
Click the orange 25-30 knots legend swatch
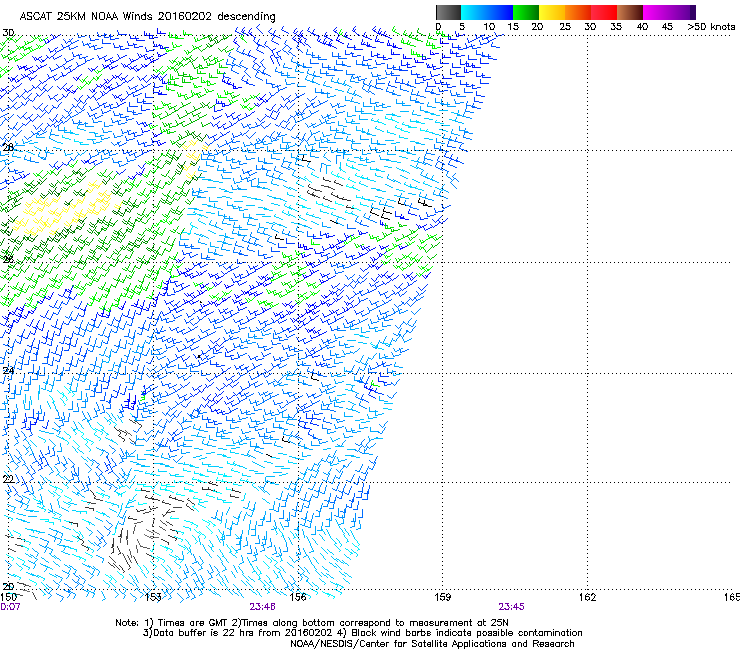pos(578,12)
